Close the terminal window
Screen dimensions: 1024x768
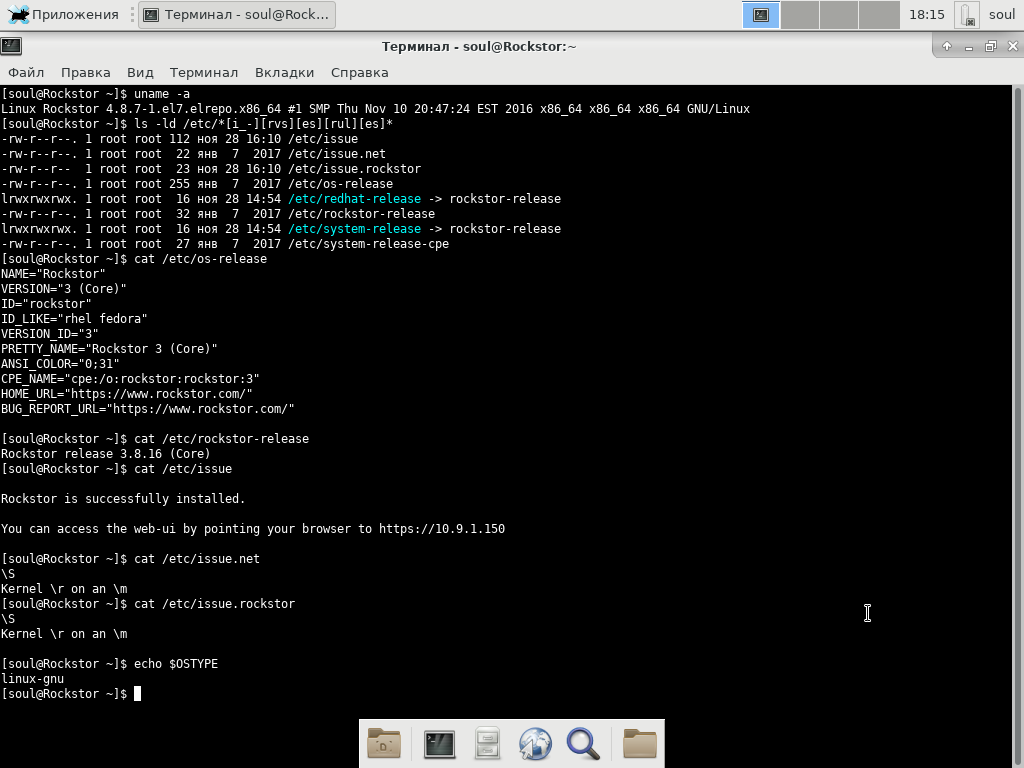pos(1013,46)
